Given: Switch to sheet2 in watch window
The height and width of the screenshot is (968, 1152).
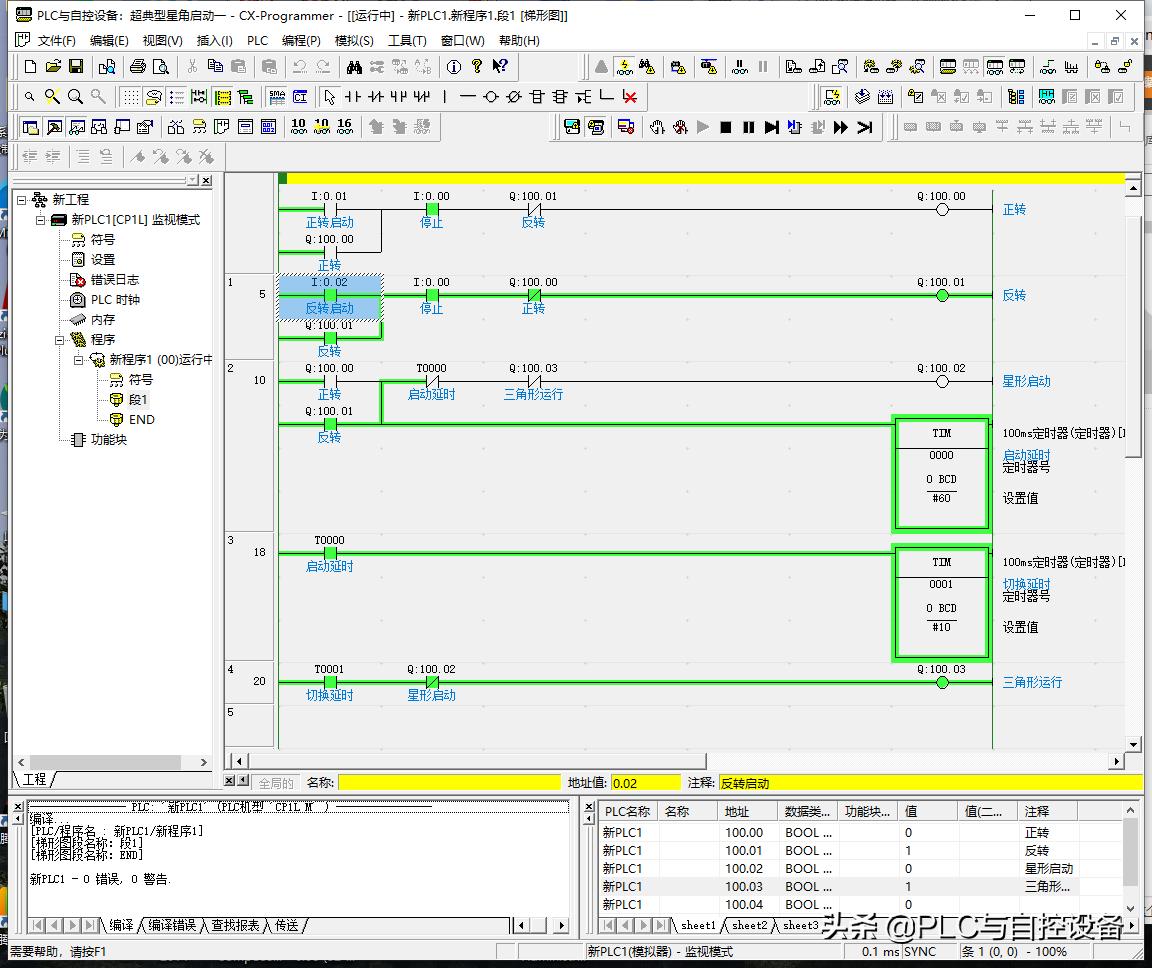Looking at the screenshot, I should pos(748,926).
